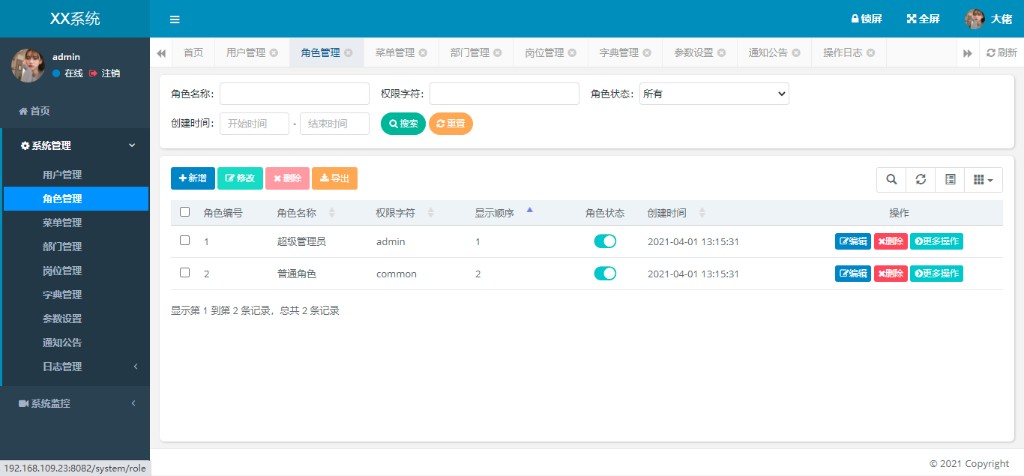Click 删除 for the admin row
The height and width of the screenshot is (476, 1024).
[891, 242]
